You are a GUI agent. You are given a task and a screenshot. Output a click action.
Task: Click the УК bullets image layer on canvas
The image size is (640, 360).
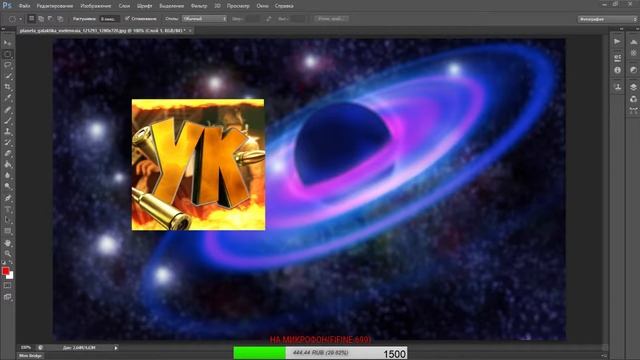(x=198, y=164)
